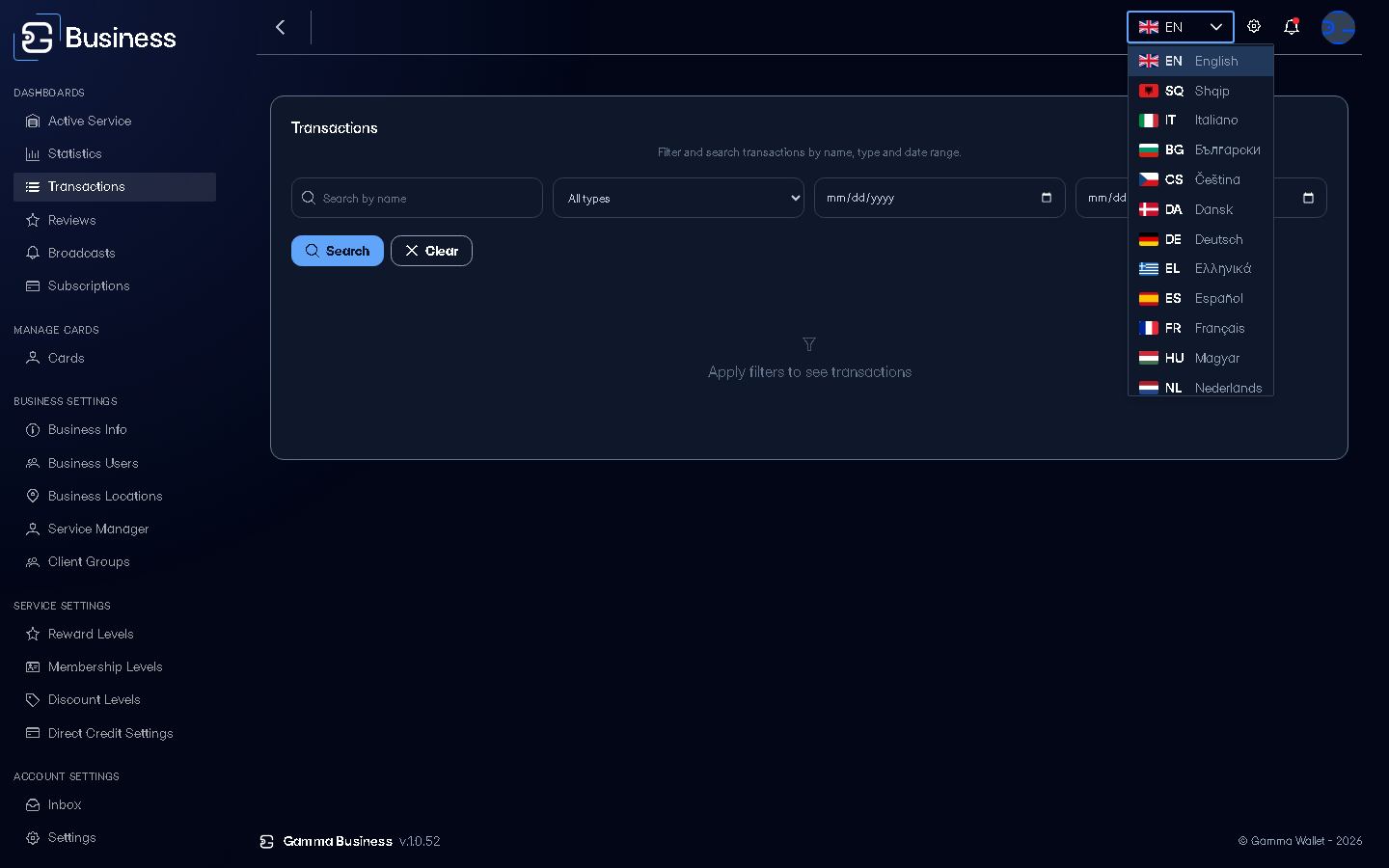Image resolution: width=1389 pixels, height=868 pixels.
Task: Open settings gear in top bar
Action: pyautogui.click(x=1254, y=27)
